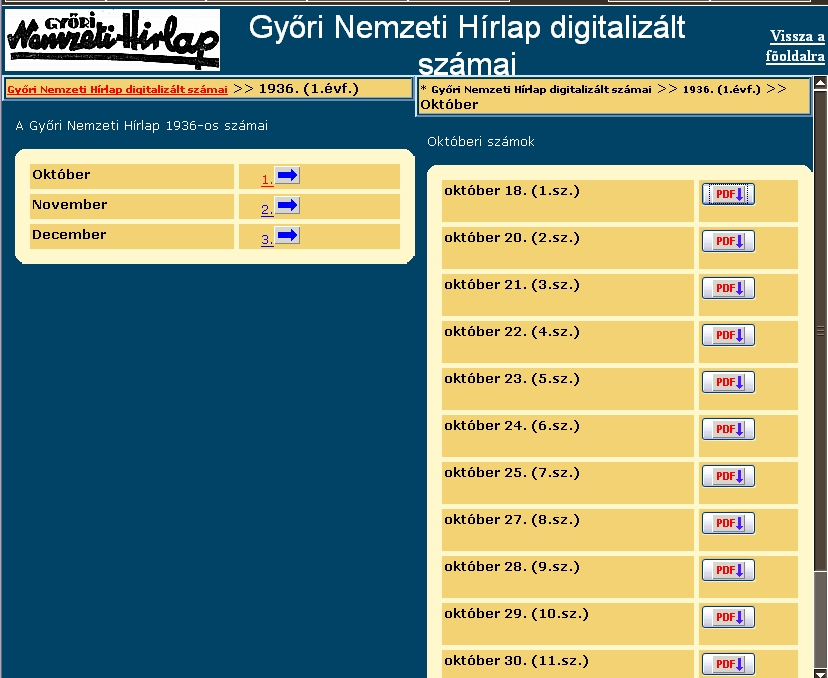Click the Győri Nemzeti Hírlap logo image

pyautogui.click(x=112, y=40)
